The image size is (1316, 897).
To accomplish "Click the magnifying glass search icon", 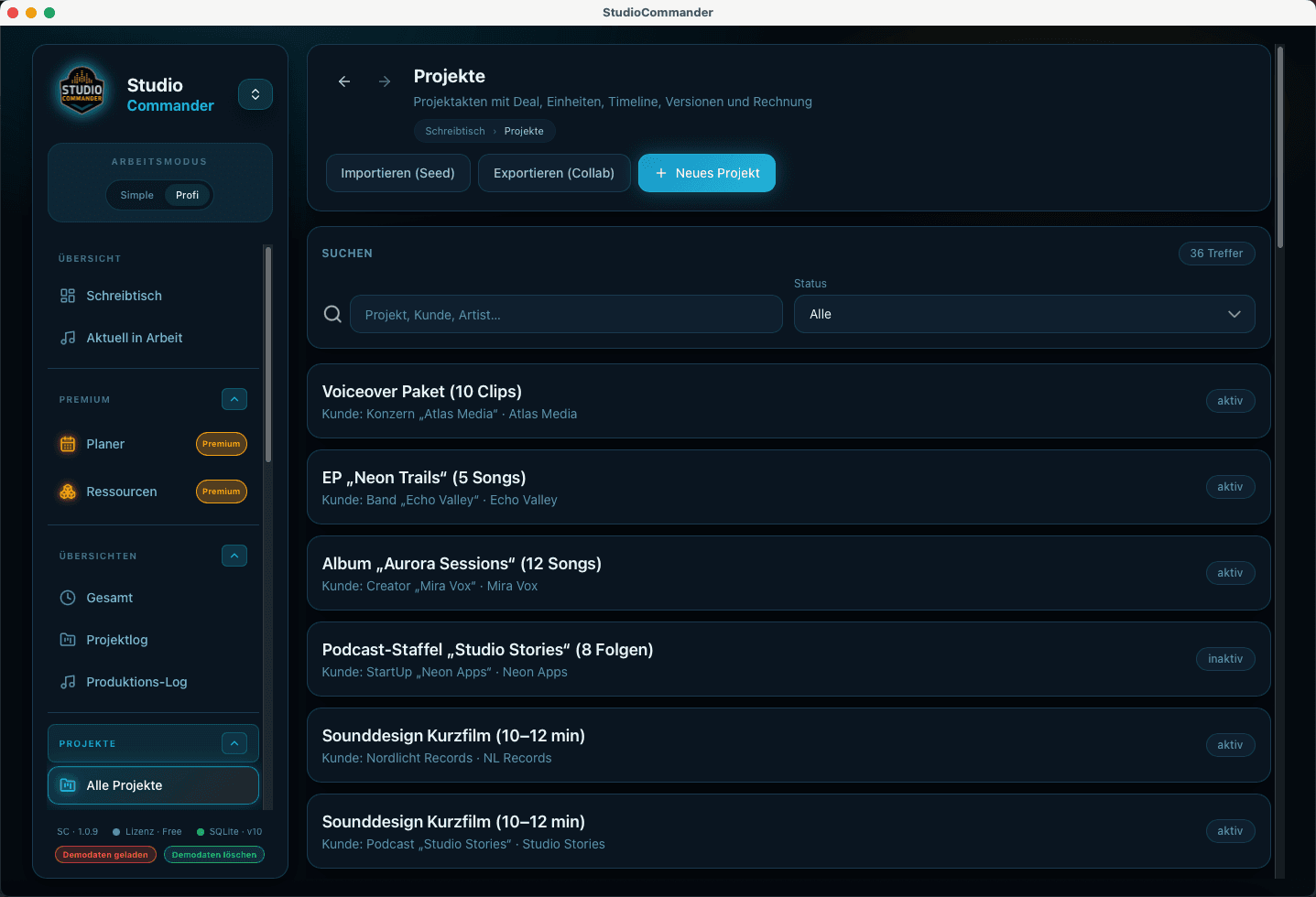I will pyautogui.click(x=332, y=314).
